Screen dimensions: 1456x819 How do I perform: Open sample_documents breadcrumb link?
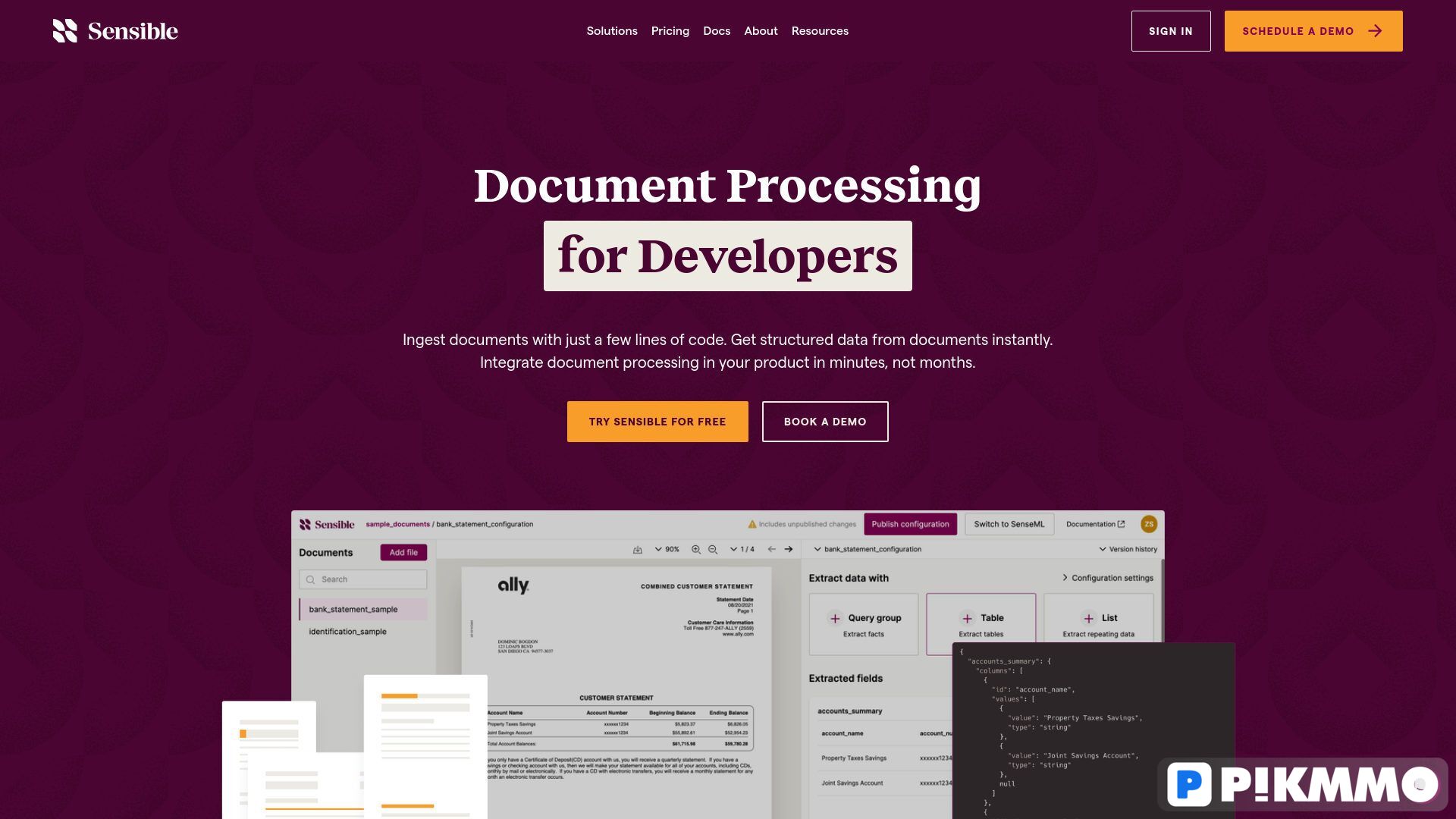click(397, 524)
